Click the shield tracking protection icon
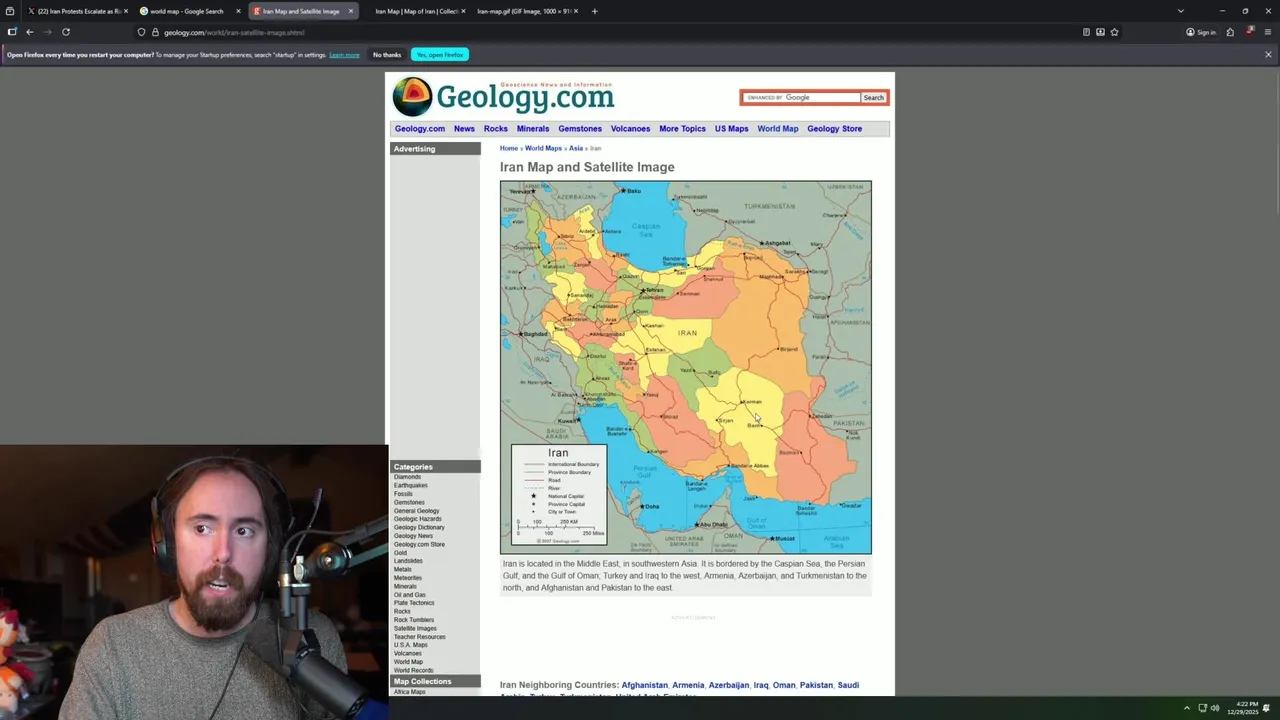The image size is (1280, 720). click(x=141, y=32)
